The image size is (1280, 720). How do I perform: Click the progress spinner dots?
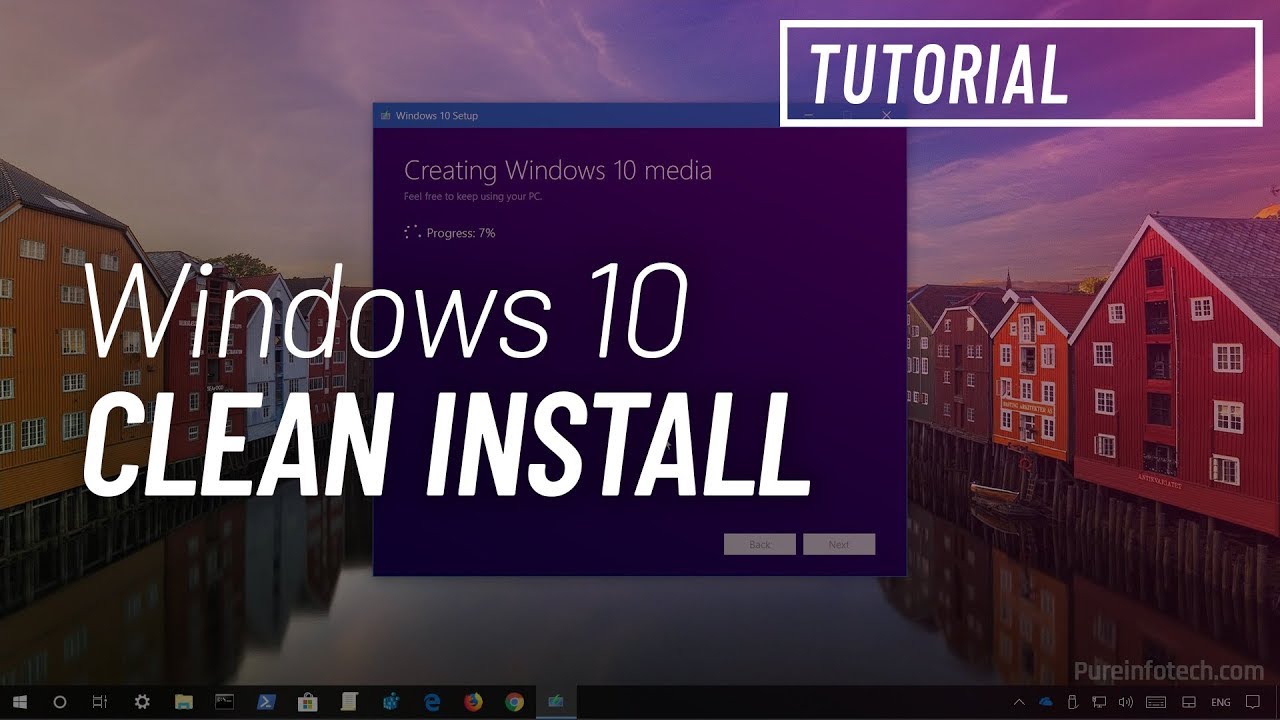412,233
